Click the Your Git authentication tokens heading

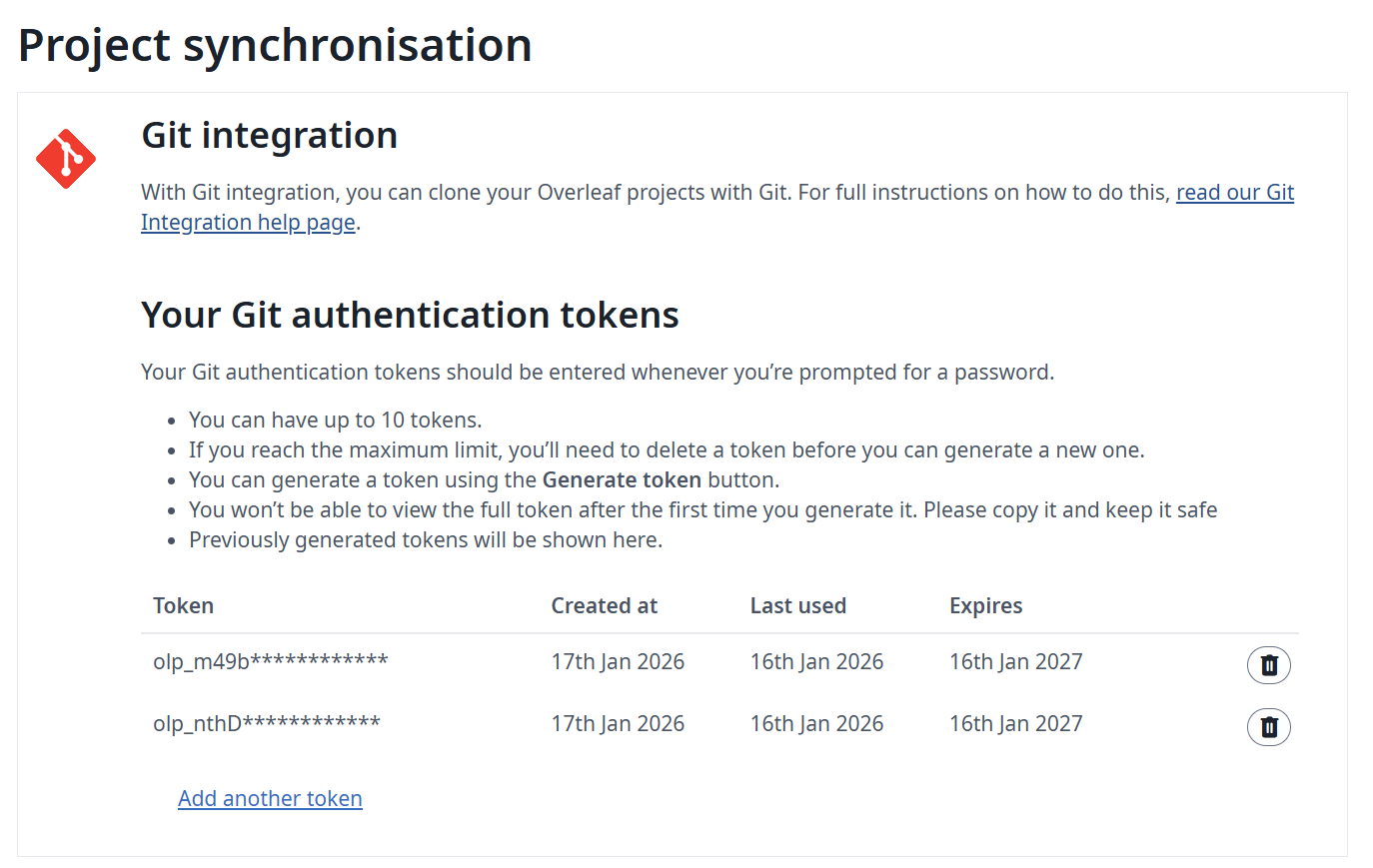(410, 316)
